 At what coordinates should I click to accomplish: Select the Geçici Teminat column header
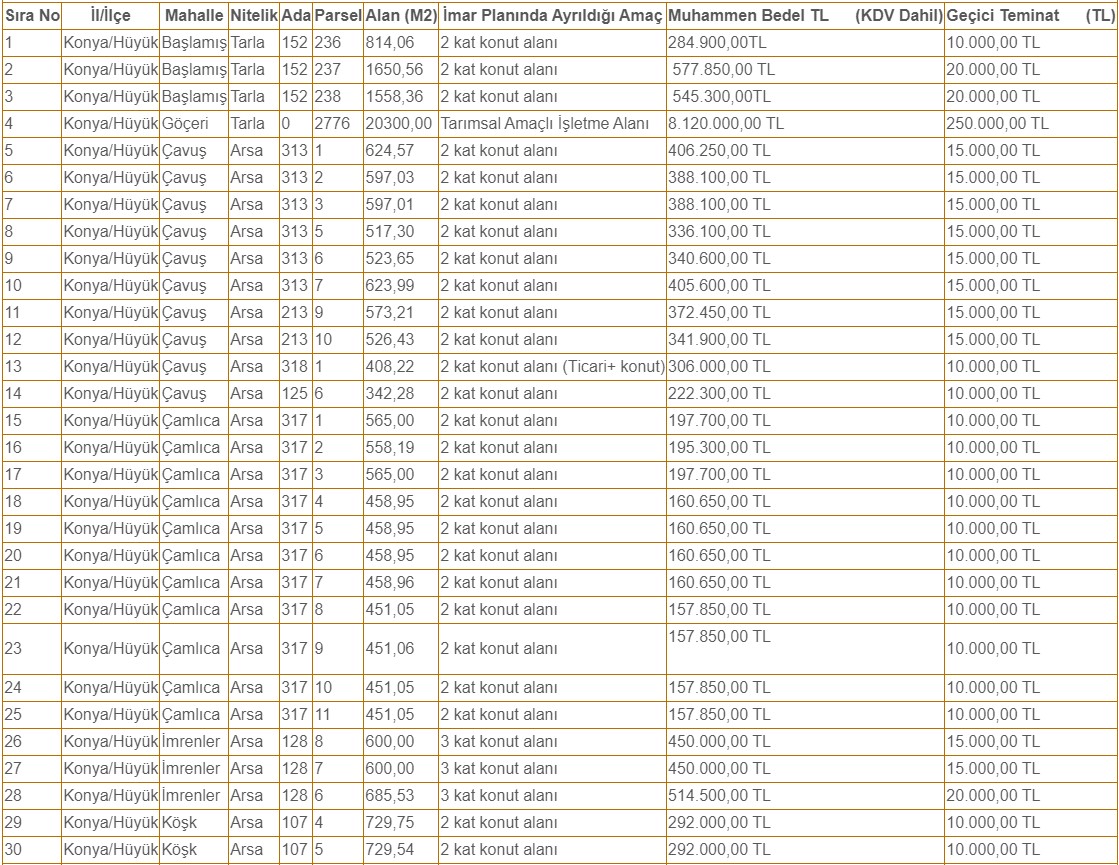(1002, 16)
